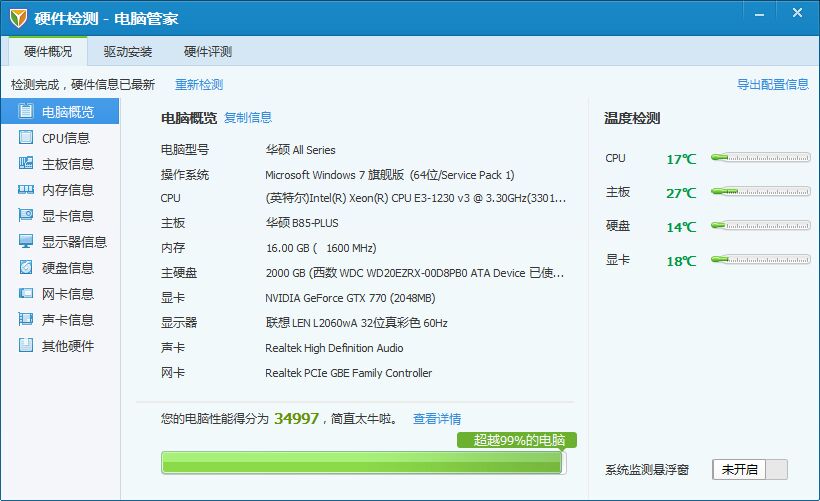Click the 17℃ CPU temperature reading

(x=681, y=159)
